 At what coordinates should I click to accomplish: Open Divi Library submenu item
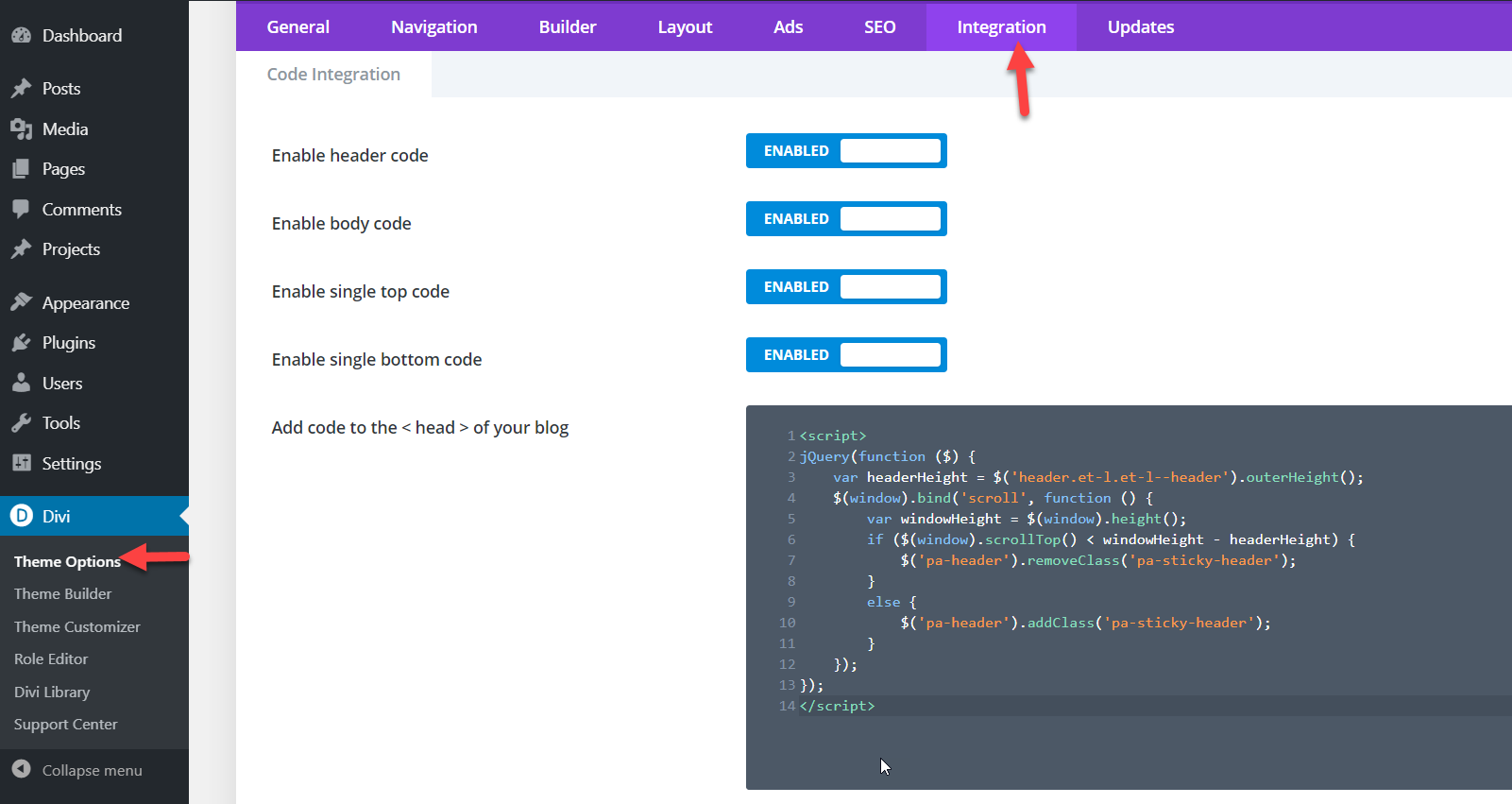(x=52, y=693)
